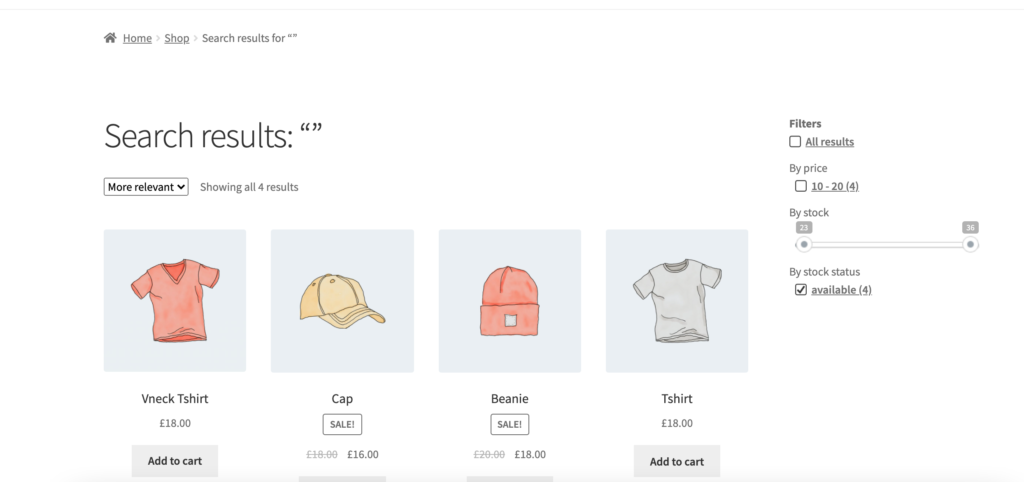Click the Showing all 4 results text
The height and width of the screenshot is (482, 1024).
click(x=249, y=187)
